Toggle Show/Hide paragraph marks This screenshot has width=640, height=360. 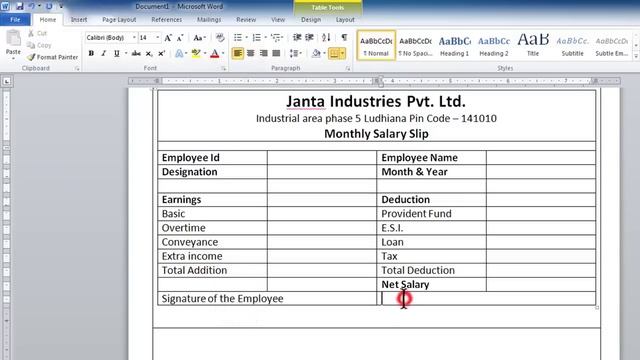click(344, 38)
